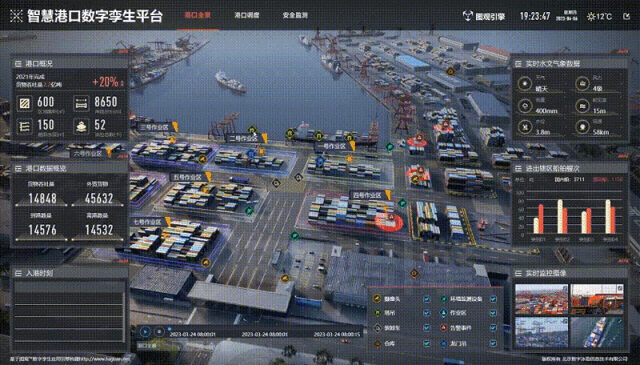640x365 pixels.
Task: Click the 港口概况 panel header icon
Action: click(18, 64)
